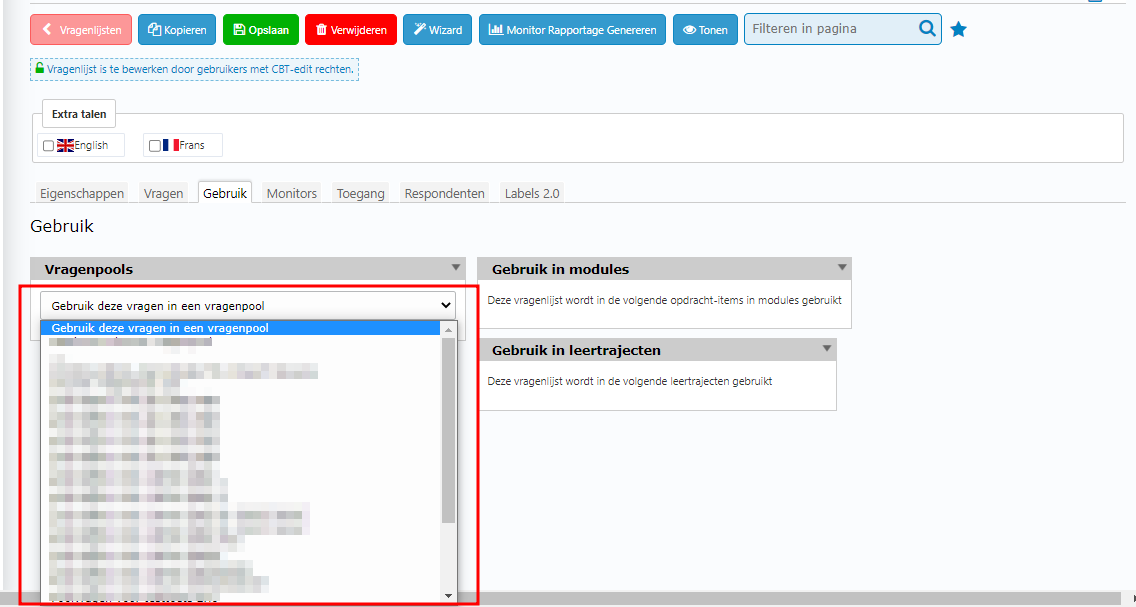
Task: Click the Filteren in pagina field
Action: tap(829, 29)
